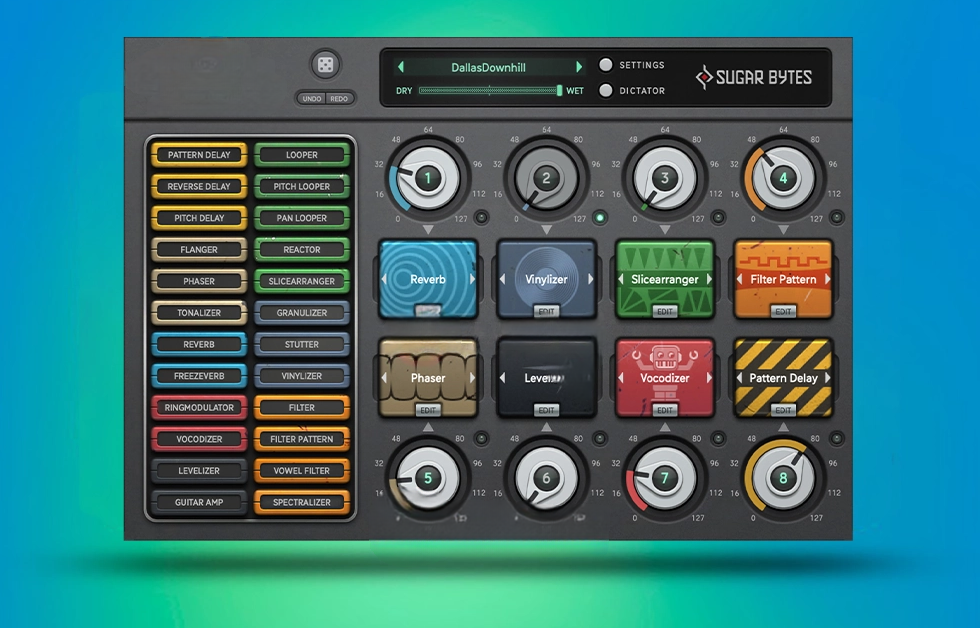
Task: Choose RINGMODULATOR from effect list
Action: pyautogui.click(x=199, y=407)
